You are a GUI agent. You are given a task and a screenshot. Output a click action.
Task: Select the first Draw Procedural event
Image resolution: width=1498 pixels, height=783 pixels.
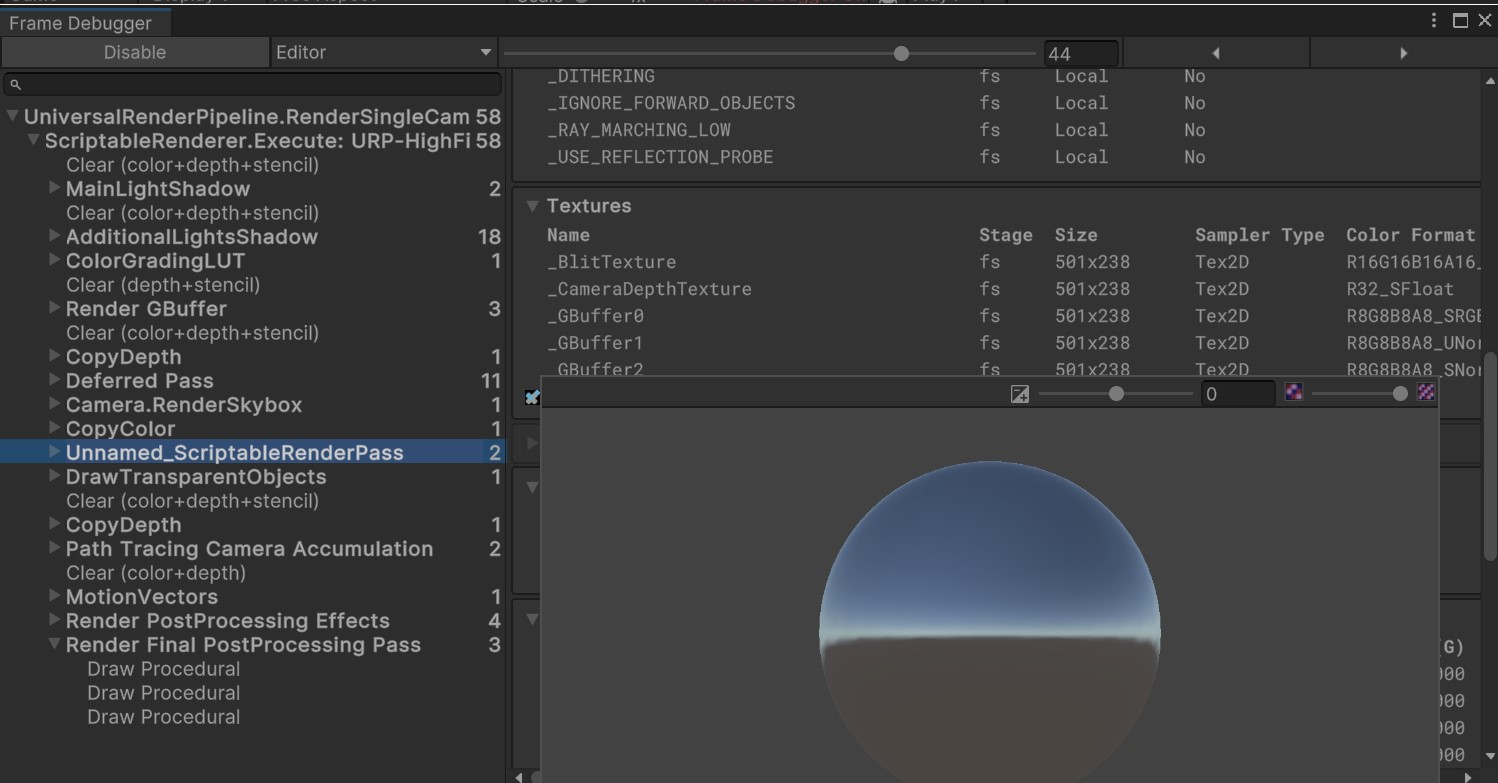tap(163, 669)
